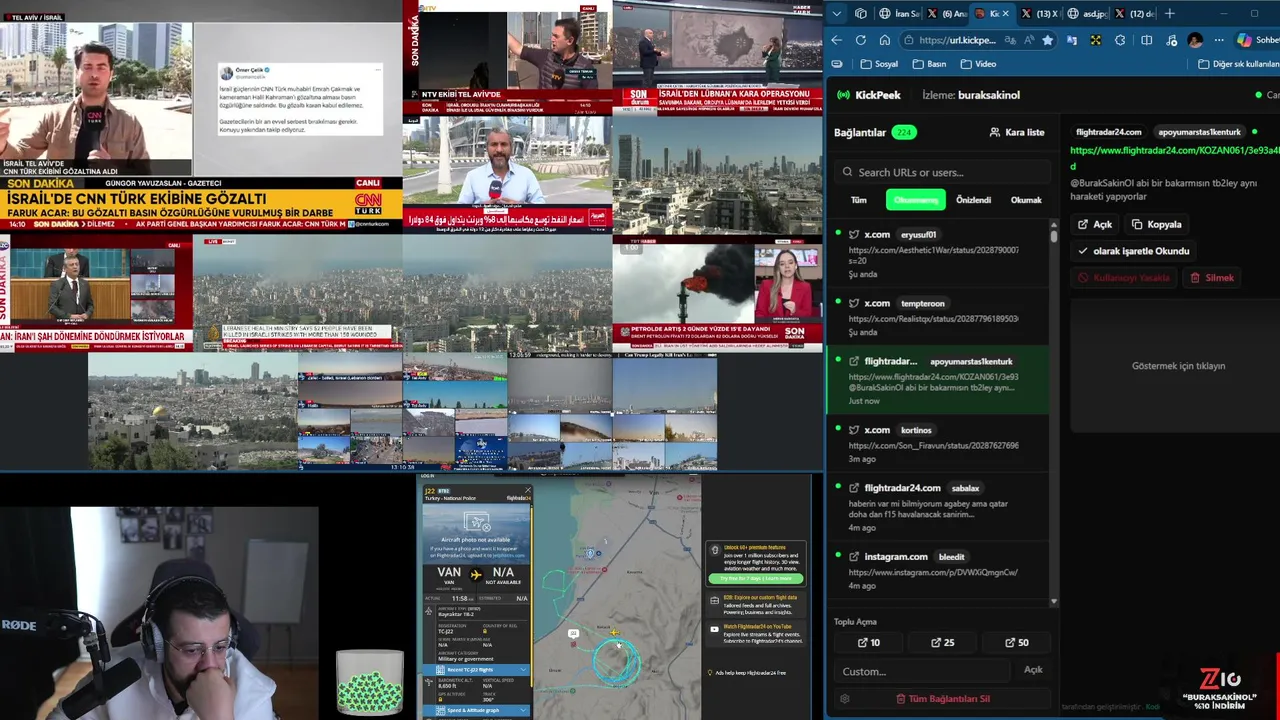Viewport: 1280px width, 720px height.
Task: Close the Flightradar24 J22 aircraft panel
Action: pos(527,490)
